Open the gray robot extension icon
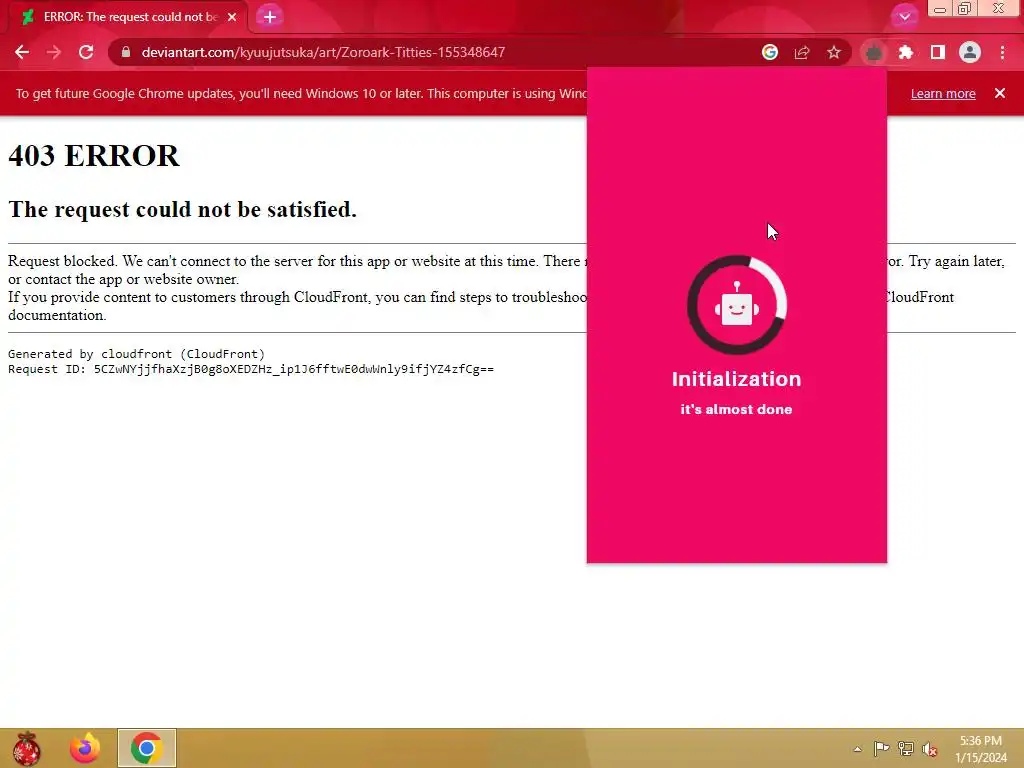1024x768 pixels. 874,52
